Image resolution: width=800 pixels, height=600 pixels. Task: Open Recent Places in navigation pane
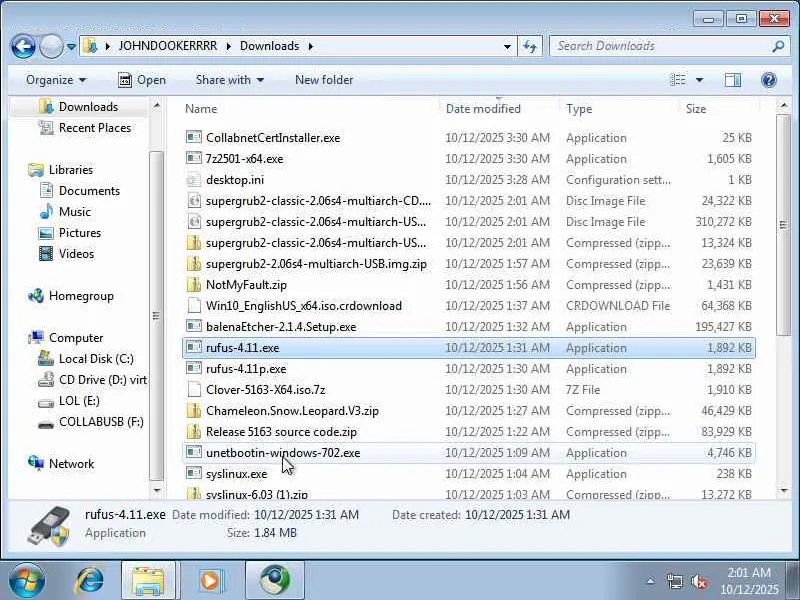(95, 128)
